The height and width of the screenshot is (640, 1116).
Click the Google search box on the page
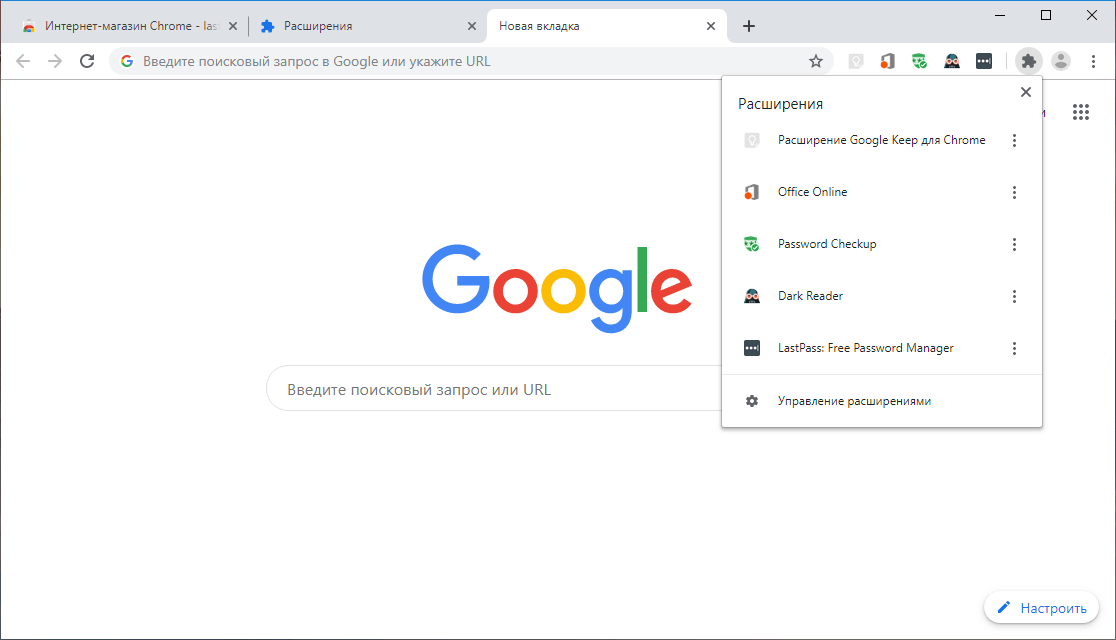(495, 389)
